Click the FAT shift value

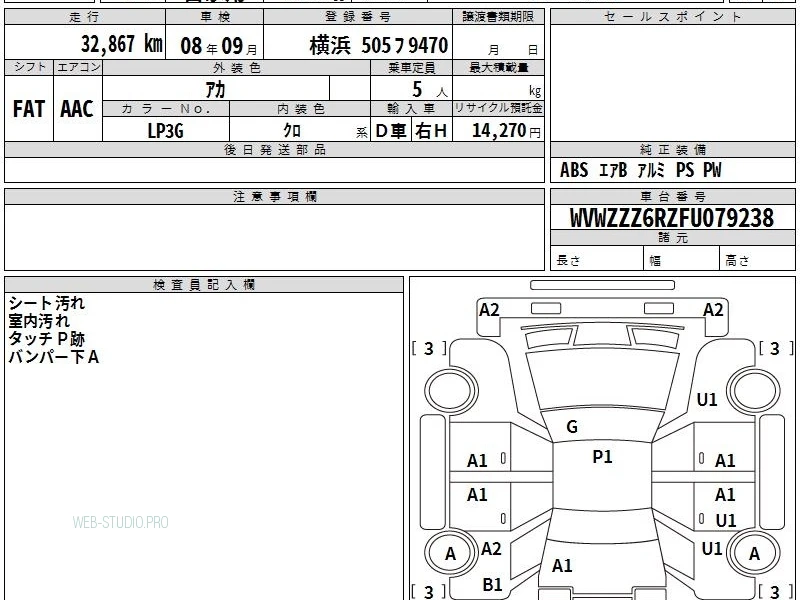29,109
